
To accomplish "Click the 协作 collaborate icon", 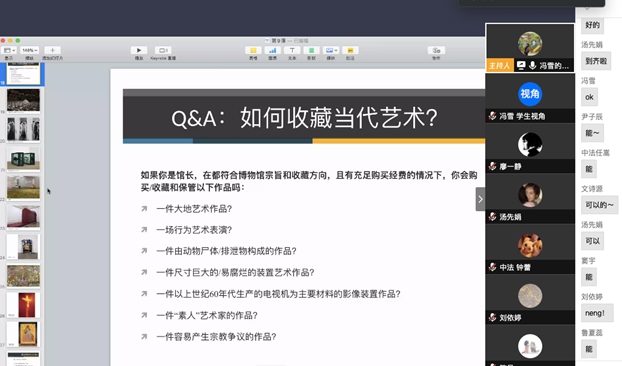I will (x=436, y=50).
